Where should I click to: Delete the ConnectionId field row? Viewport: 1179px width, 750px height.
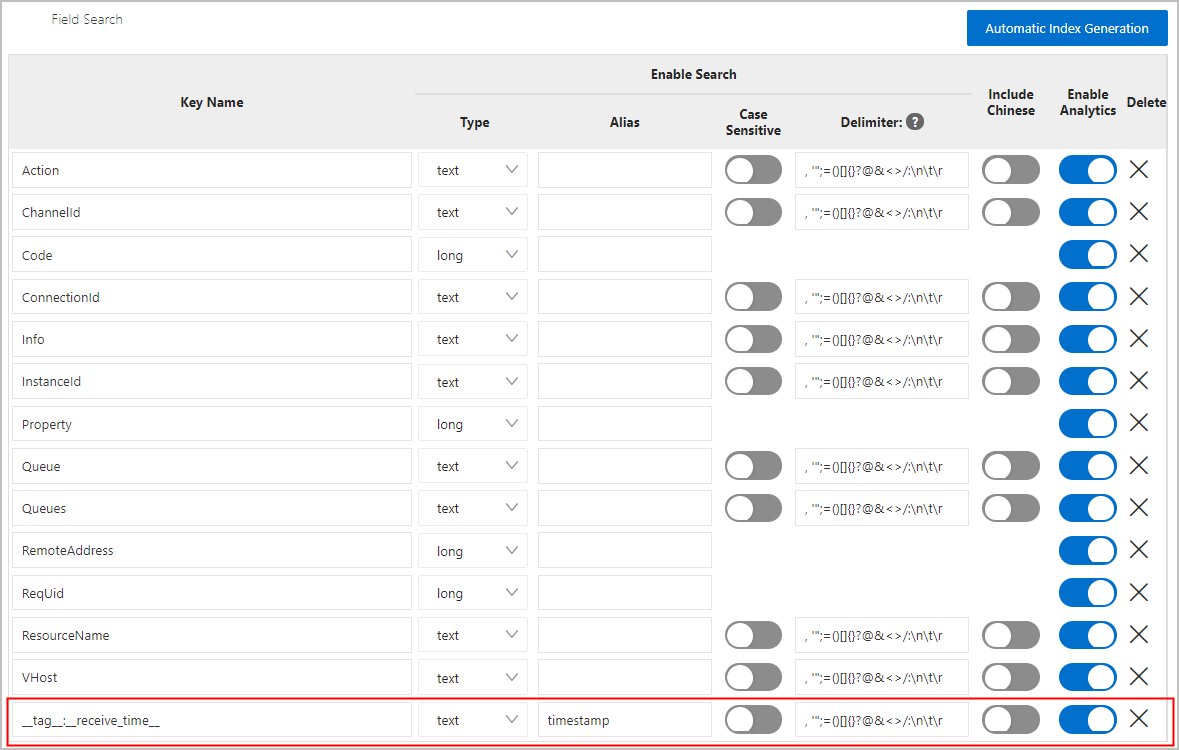coord(1138,297)
